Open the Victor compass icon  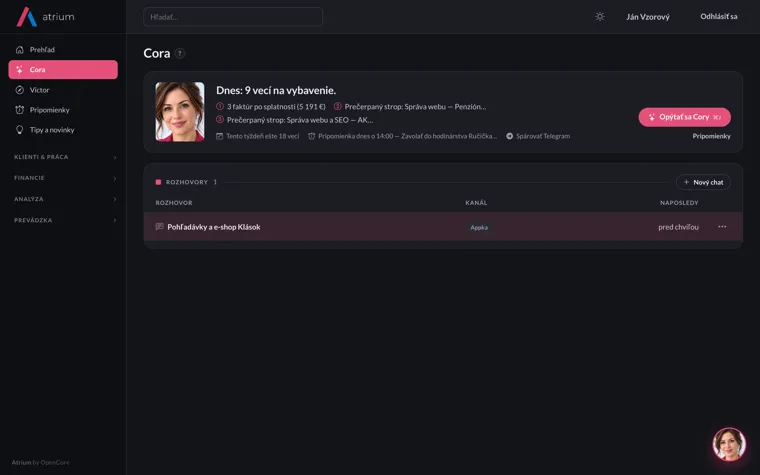(19, 90)
